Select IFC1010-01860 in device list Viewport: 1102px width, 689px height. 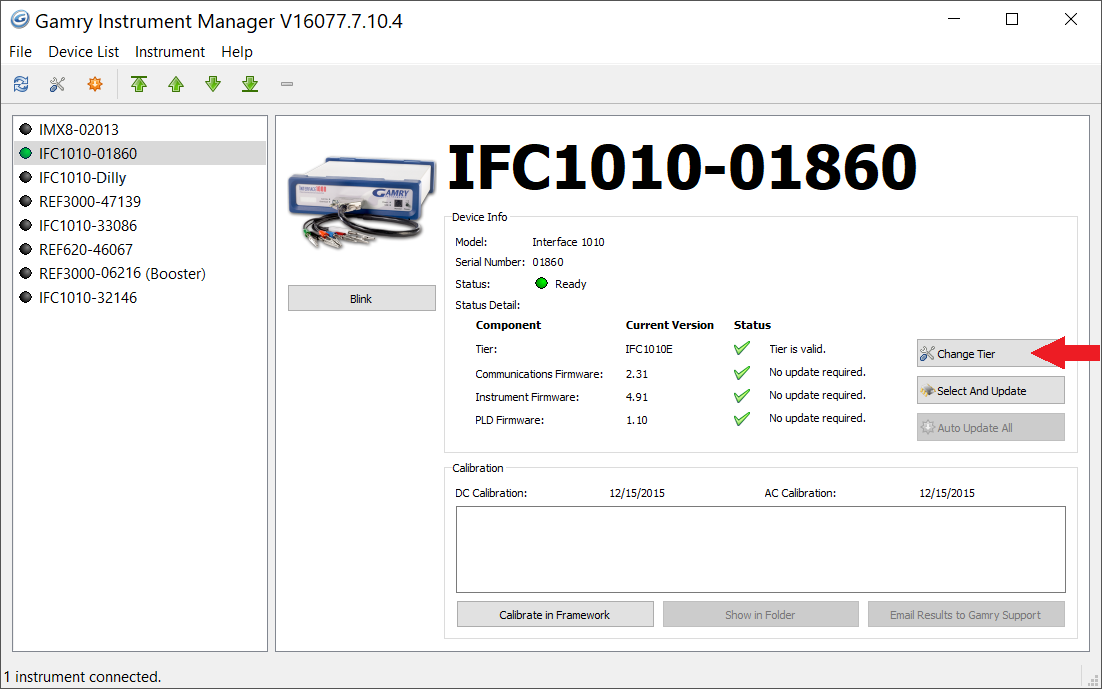coord(140,153)
